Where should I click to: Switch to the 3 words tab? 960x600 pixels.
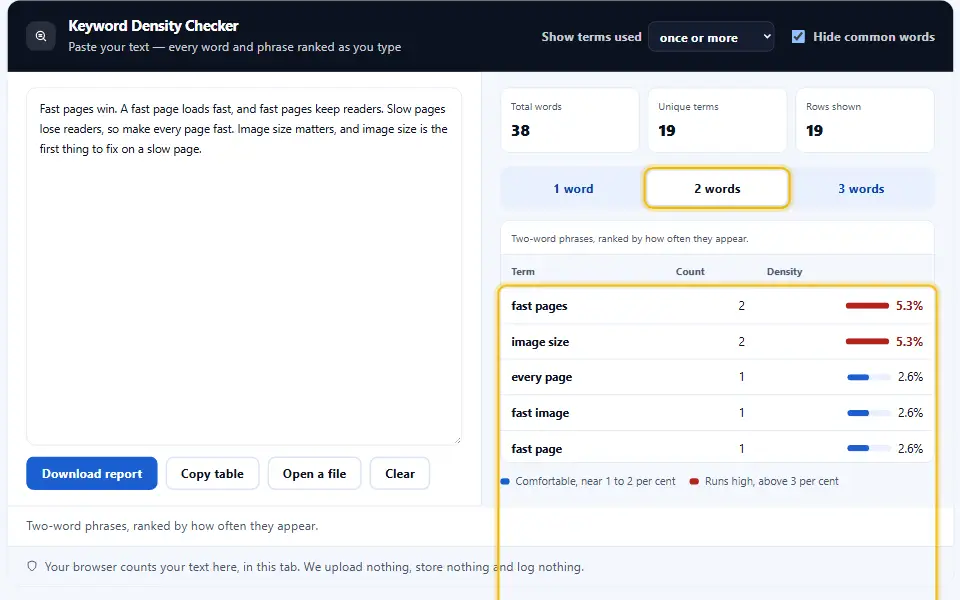(861, 189)
